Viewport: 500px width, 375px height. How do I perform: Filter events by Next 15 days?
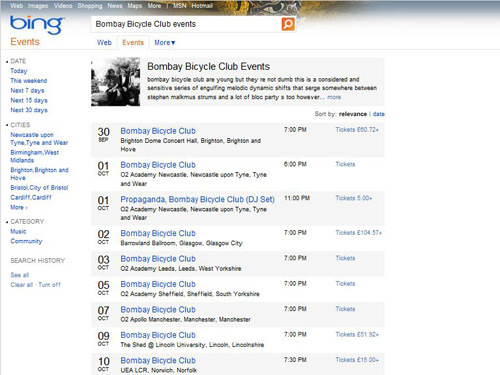pos(29,100)
